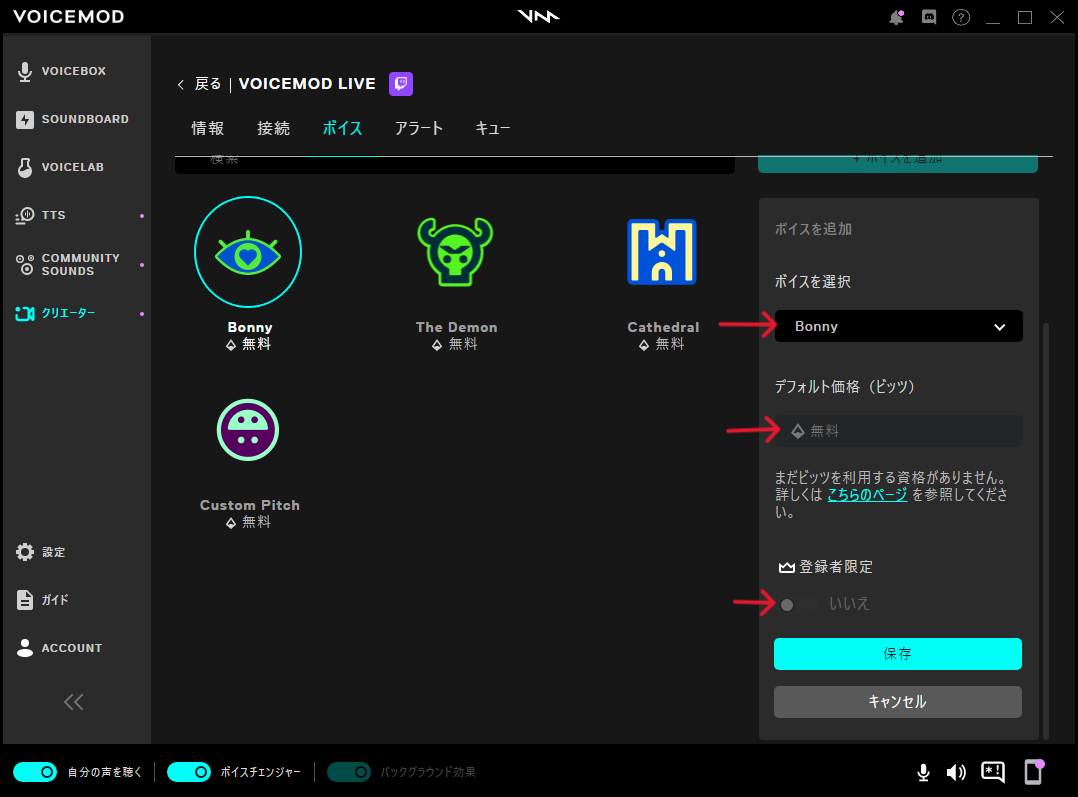Open the feedback chat icon

[x=993, y=772]
